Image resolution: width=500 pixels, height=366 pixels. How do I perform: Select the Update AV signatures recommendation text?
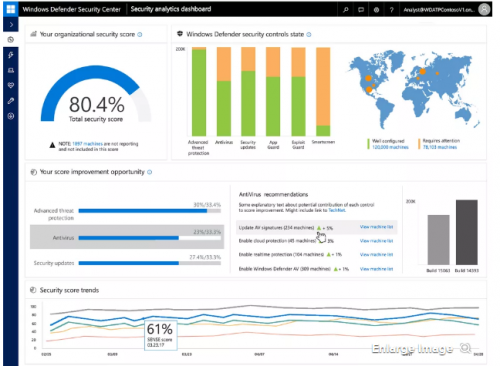276,228
